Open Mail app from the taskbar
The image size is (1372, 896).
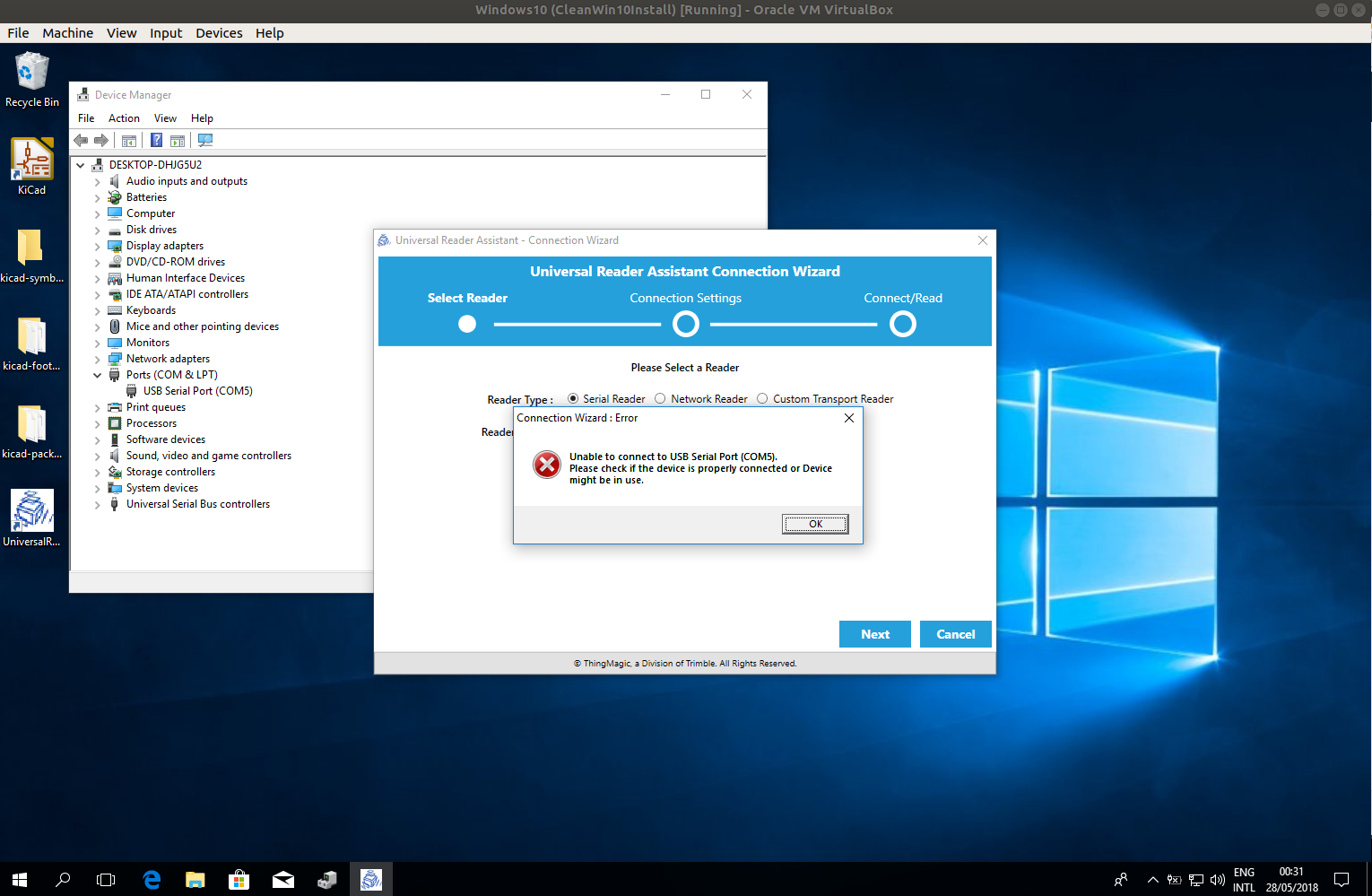pyautogui.click(x=283, y=880)
